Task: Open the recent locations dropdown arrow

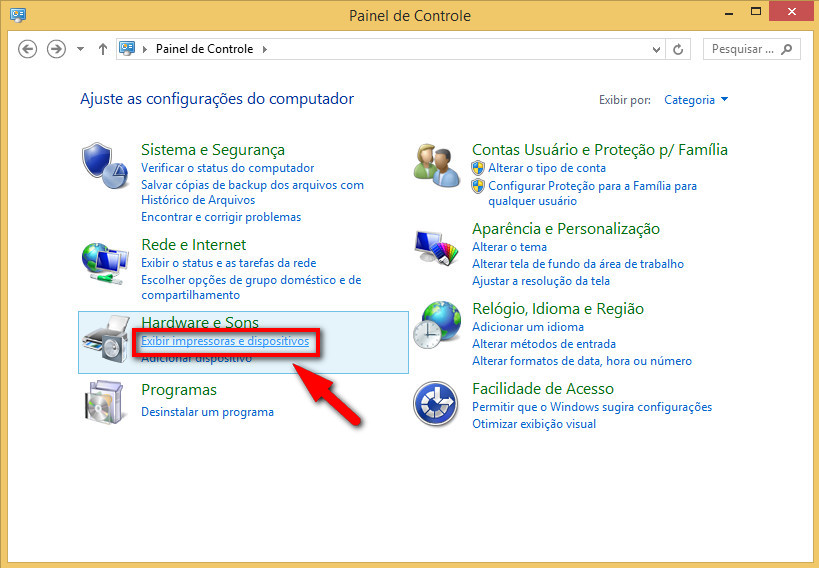Action: (x=80, y=49)
